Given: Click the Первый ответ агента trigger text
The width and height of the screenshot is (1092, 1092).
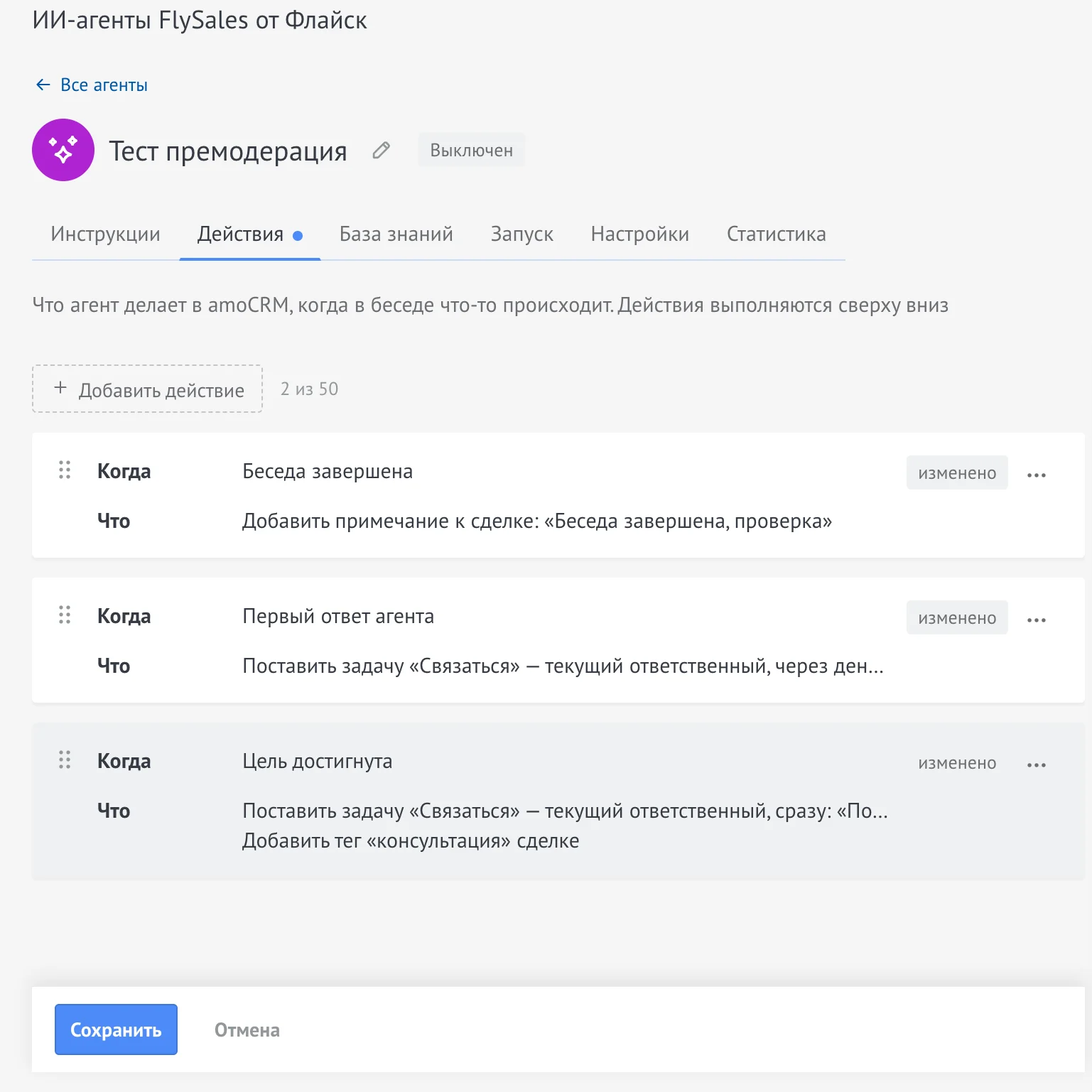Looking at the screenshot, I should coord(338,616).
